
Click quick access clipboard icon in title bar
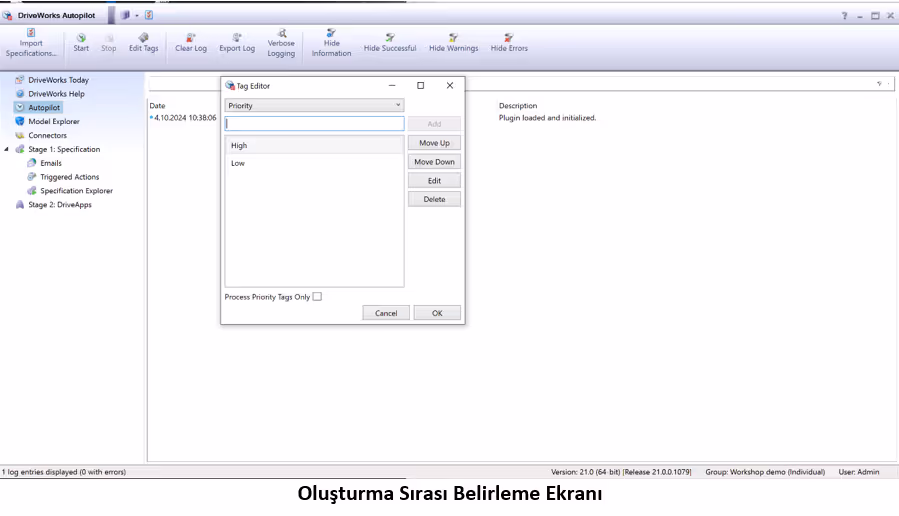[149, 15]
